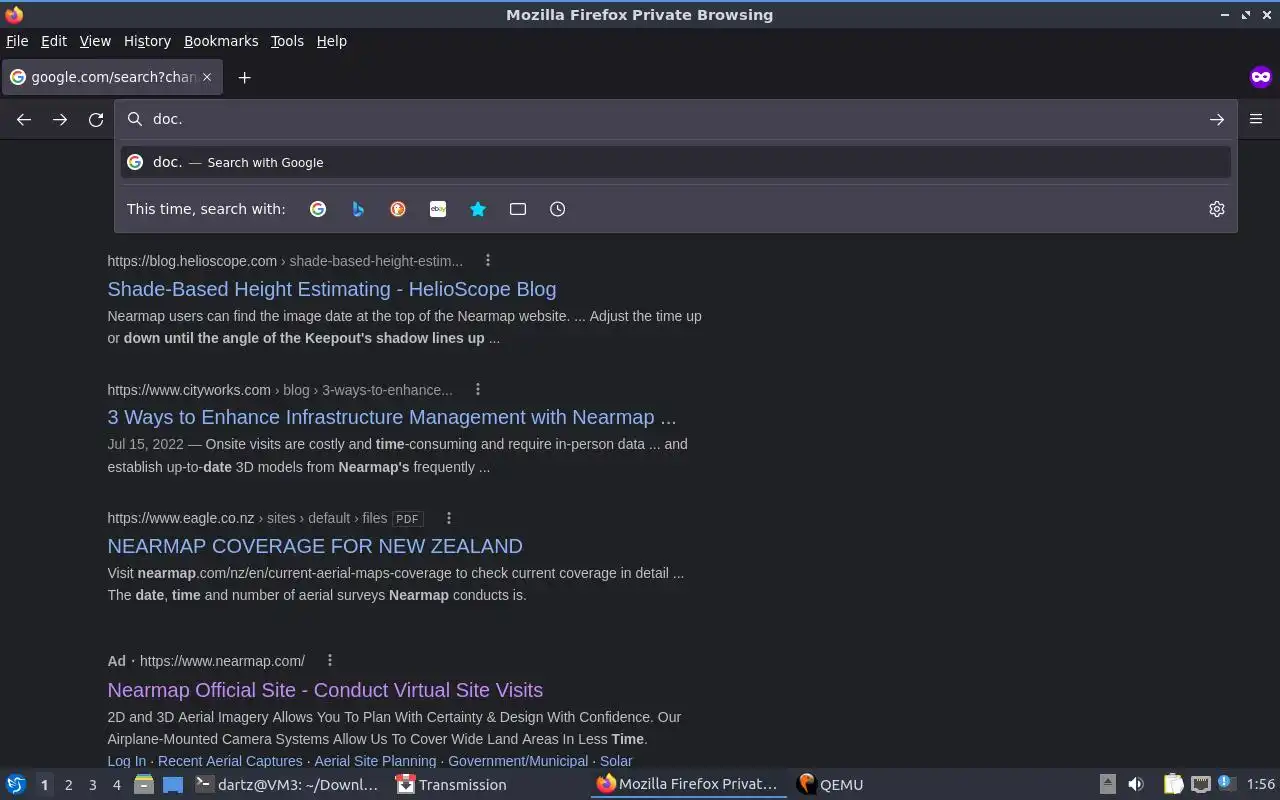The image size is (1280, 800).
Task: Open the View menu
Action: (95, 41)
